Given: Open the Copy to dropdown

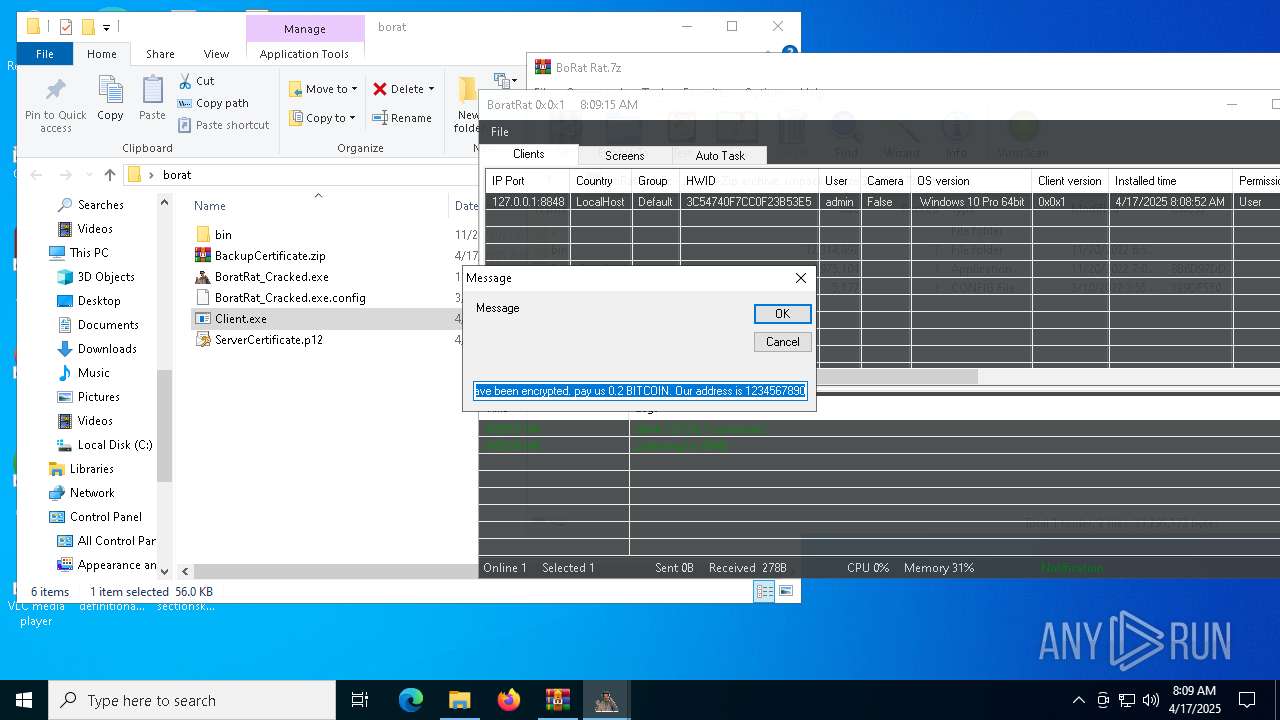Looking at the screenshot, I should (323, 118).
